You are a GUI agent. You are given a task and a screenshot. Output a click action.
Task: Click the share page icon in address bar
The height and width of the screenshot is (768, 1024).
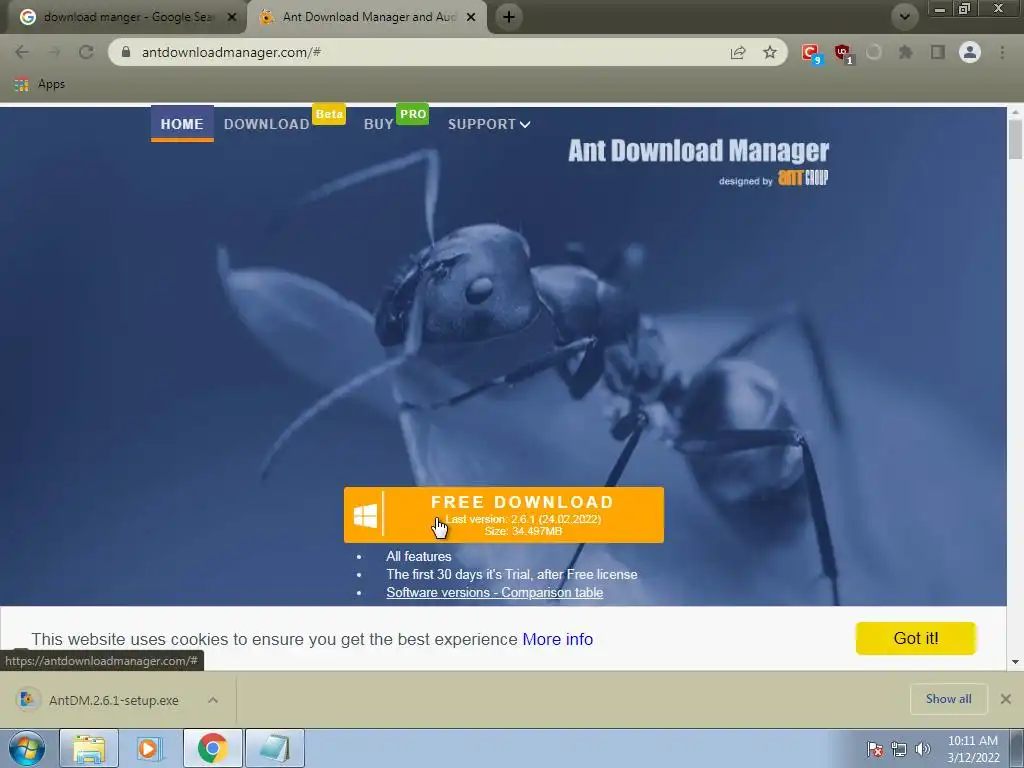pos(738,52)
